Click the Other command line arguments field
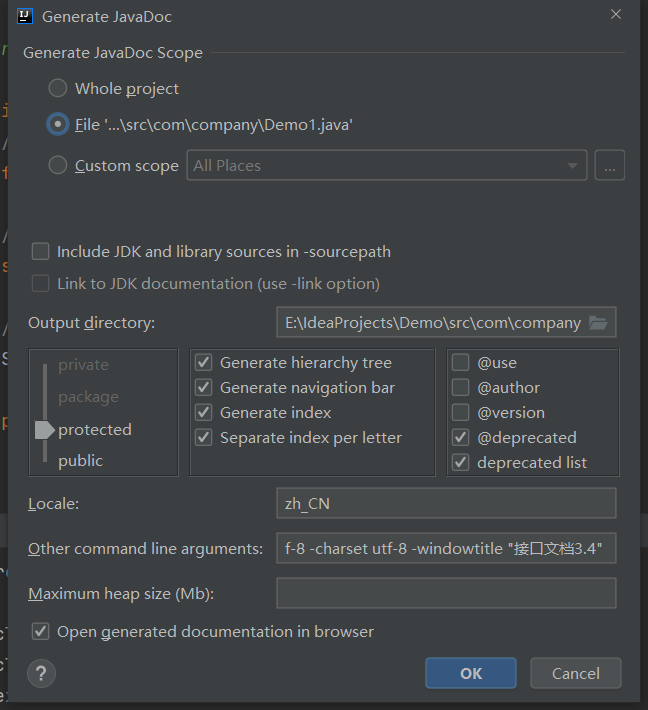This screenshot has width=648, height=710. coord(446,548)
